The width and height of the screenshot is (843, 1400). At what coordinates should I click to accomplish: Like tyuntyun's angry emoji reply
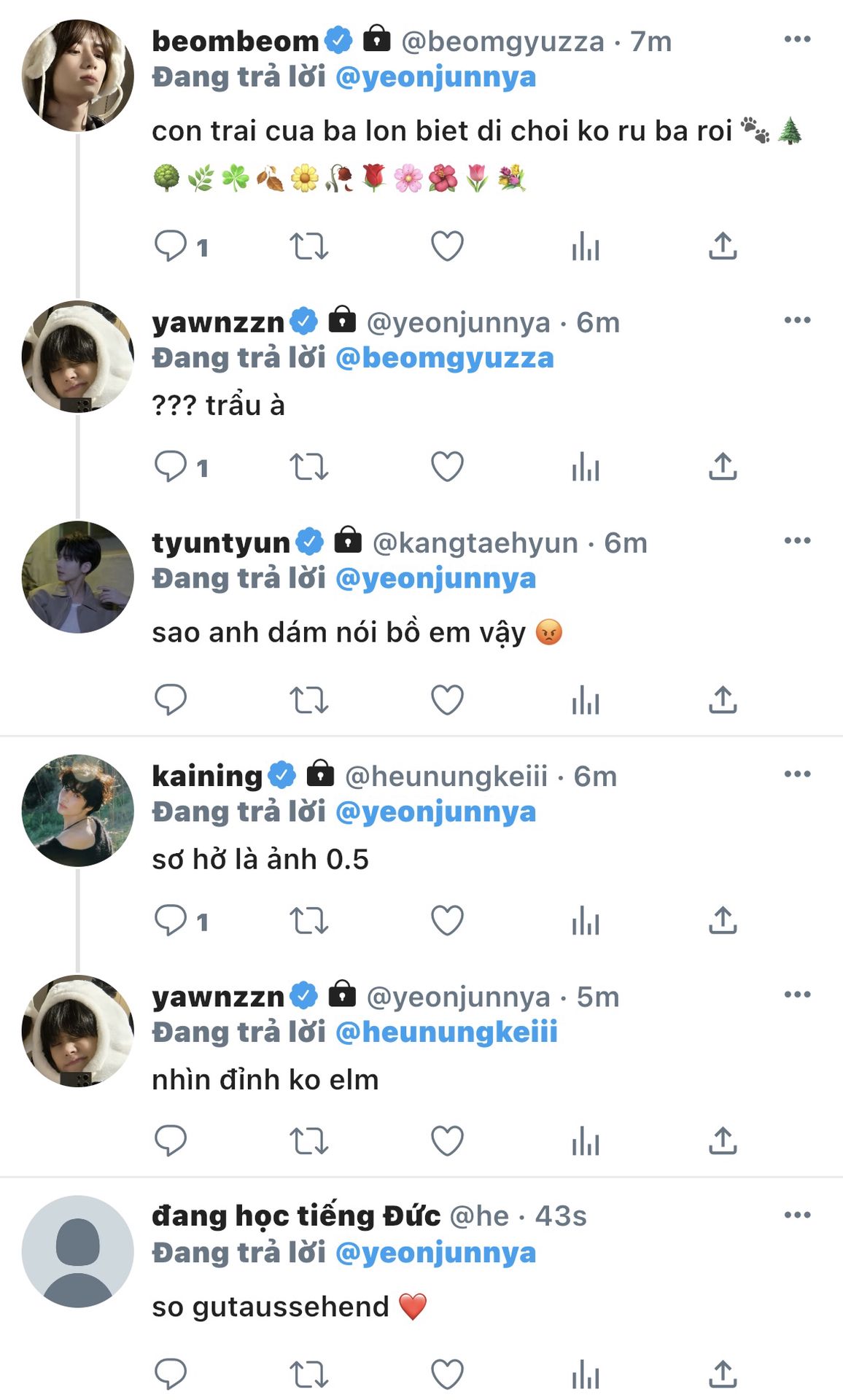pyautogui.click(x=447, y=700)
